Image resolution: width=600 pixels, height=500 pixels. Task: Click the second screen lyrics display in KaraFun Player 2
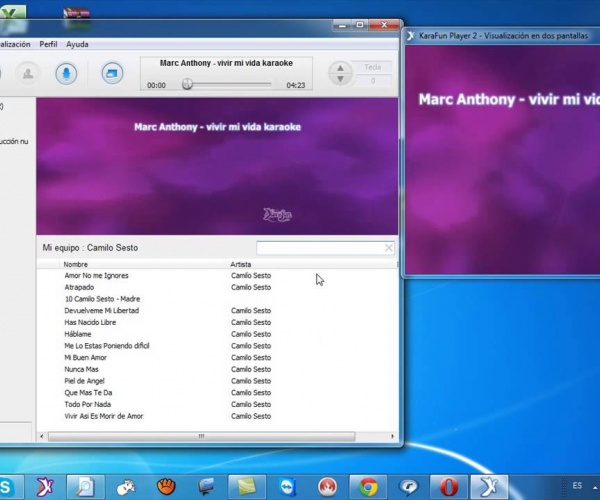pos(502,160)
